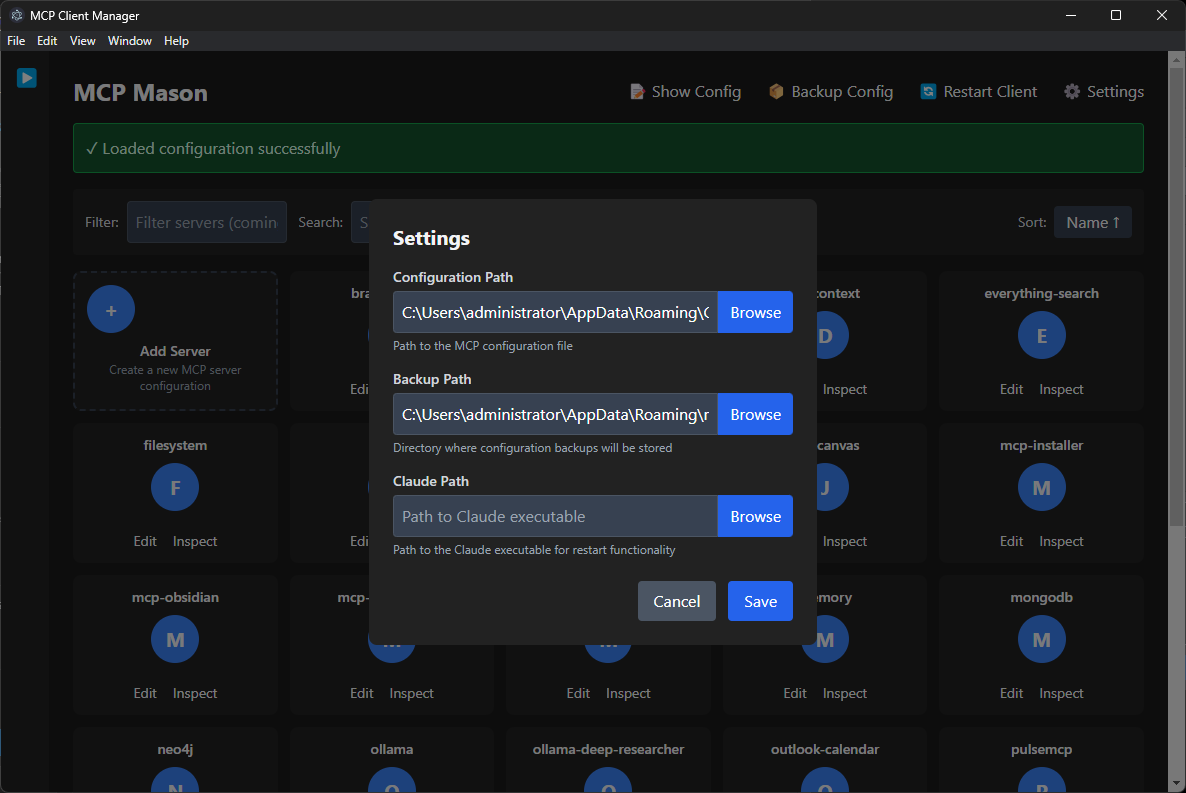
Task: Click the mongodb server's M icon
Action: pyautogui.click(x=1041, y=639)
